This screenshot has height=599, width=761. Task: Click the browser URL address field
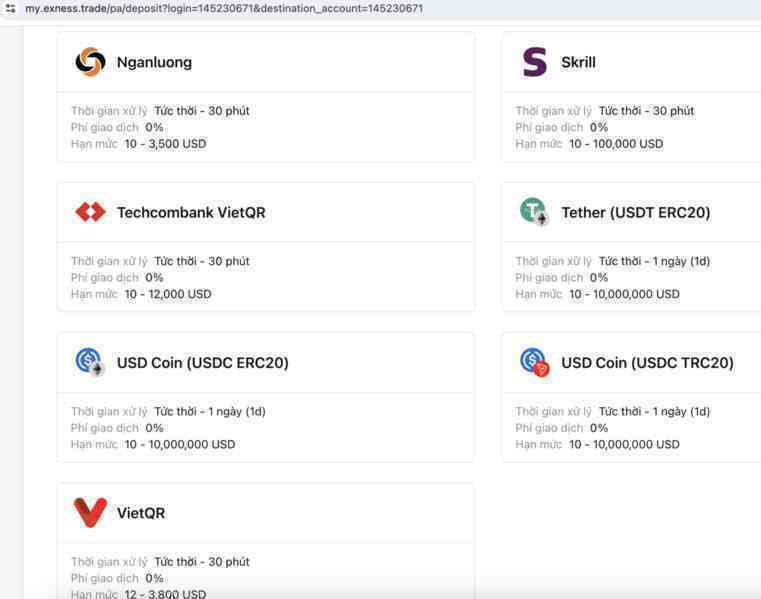224,8
